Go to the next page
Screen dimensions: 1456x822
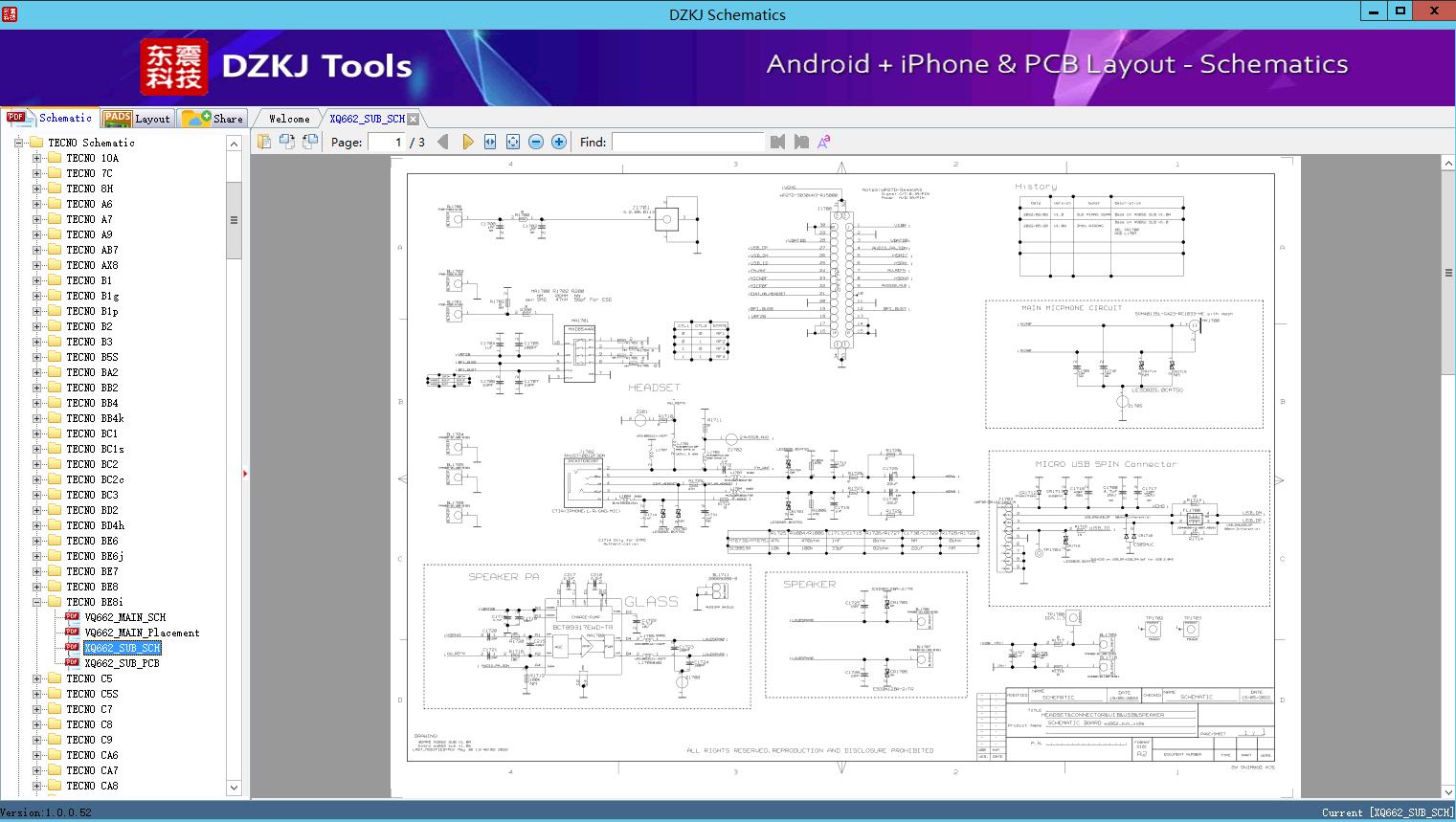coord(467,142)
